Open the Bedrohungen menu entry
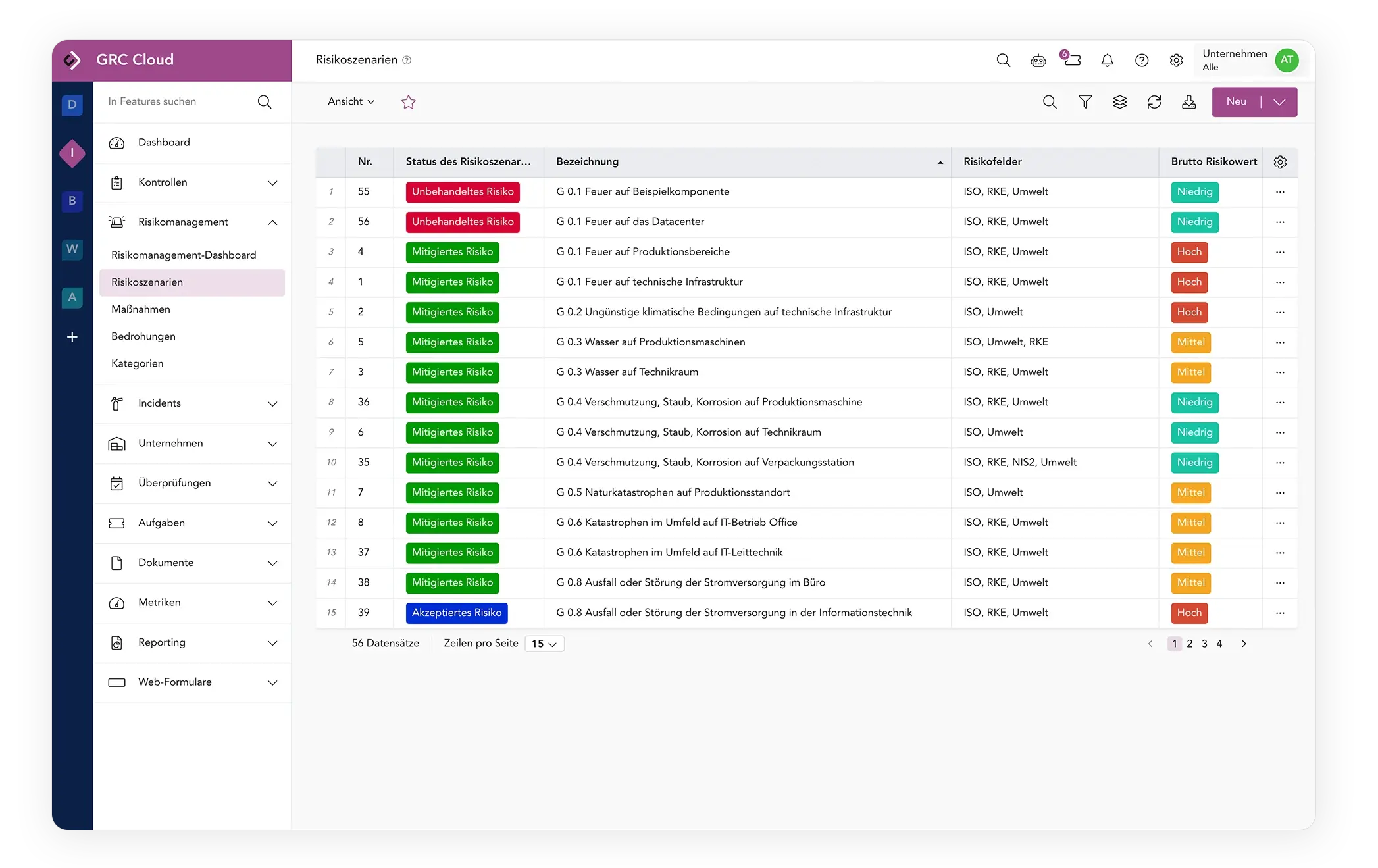The width and height of the screenshot is (1378, 868). (x=143, y=336)
